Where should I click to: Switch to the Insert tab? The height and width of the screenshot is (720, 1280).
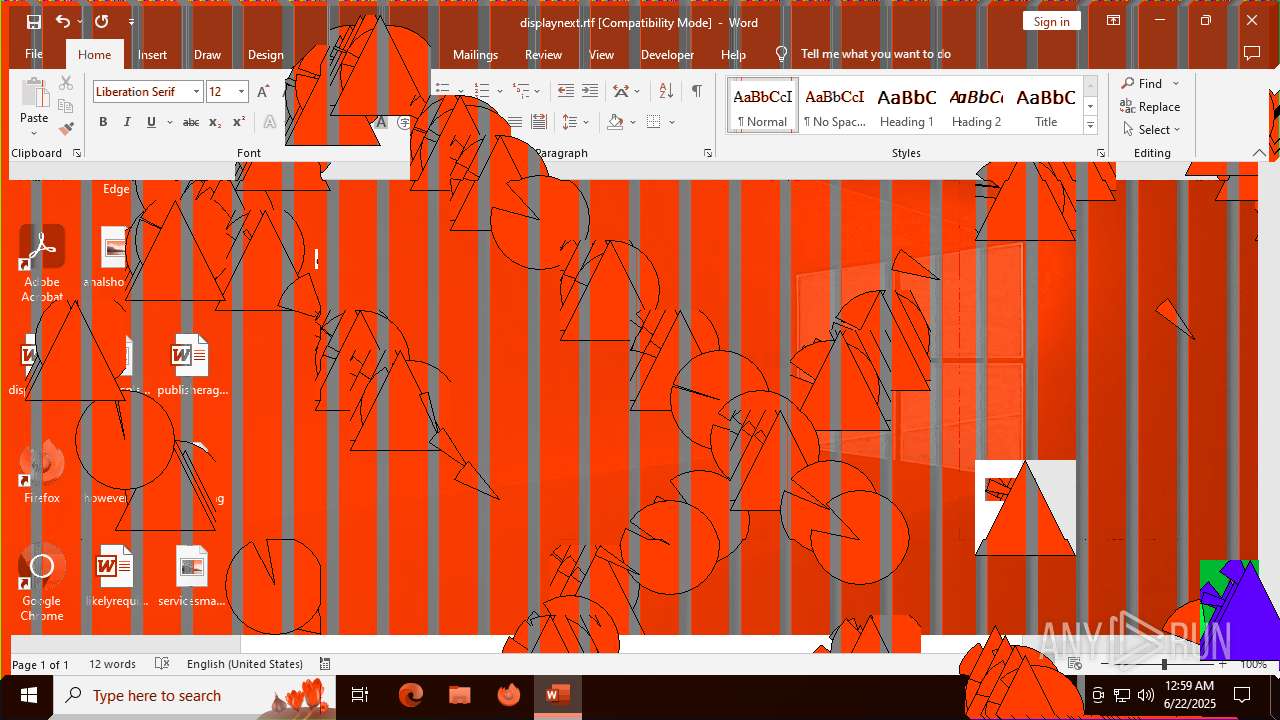(152, 54)
